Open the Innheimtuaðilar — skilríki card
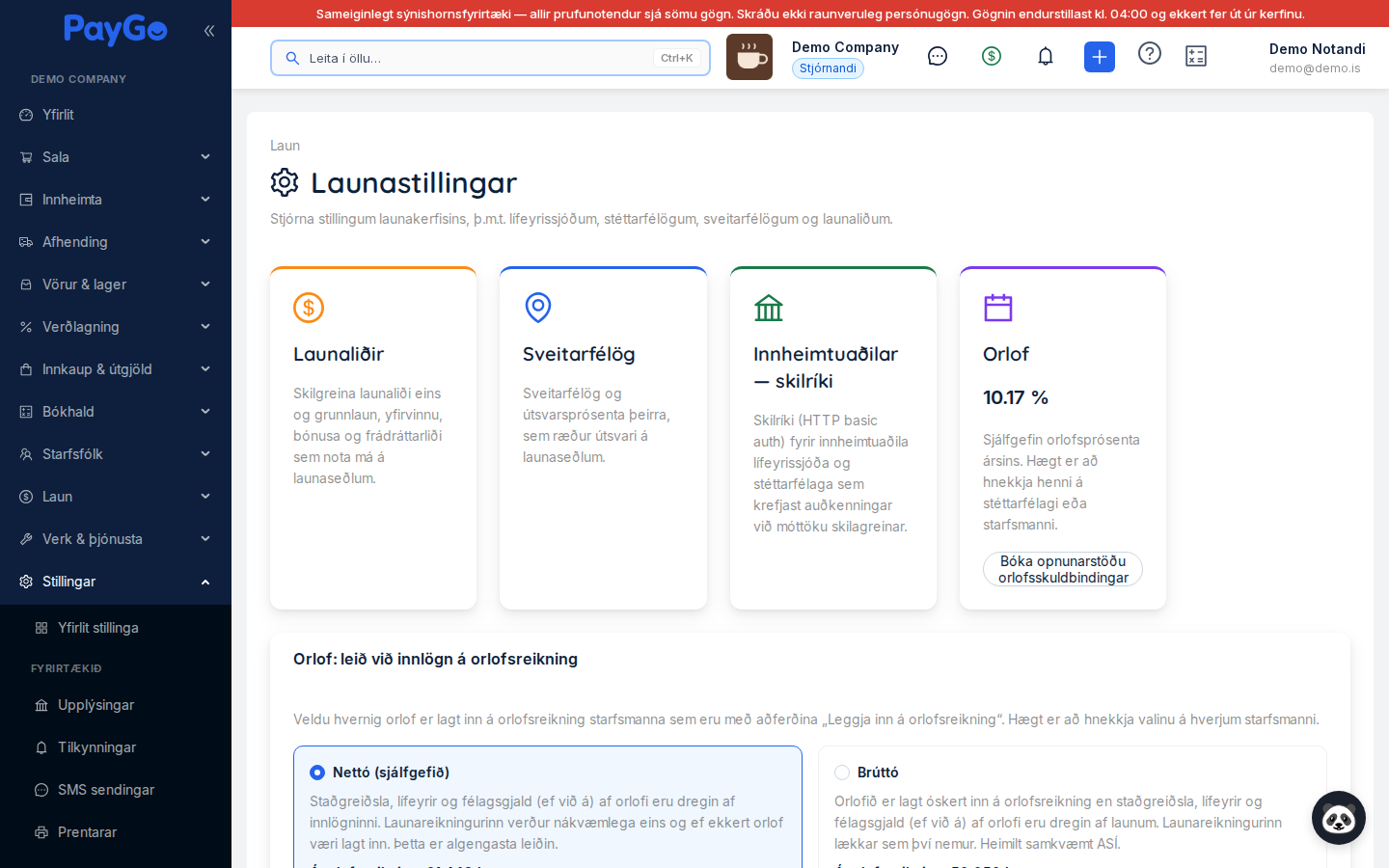The image size is (1389, 868). coord(833,438)
